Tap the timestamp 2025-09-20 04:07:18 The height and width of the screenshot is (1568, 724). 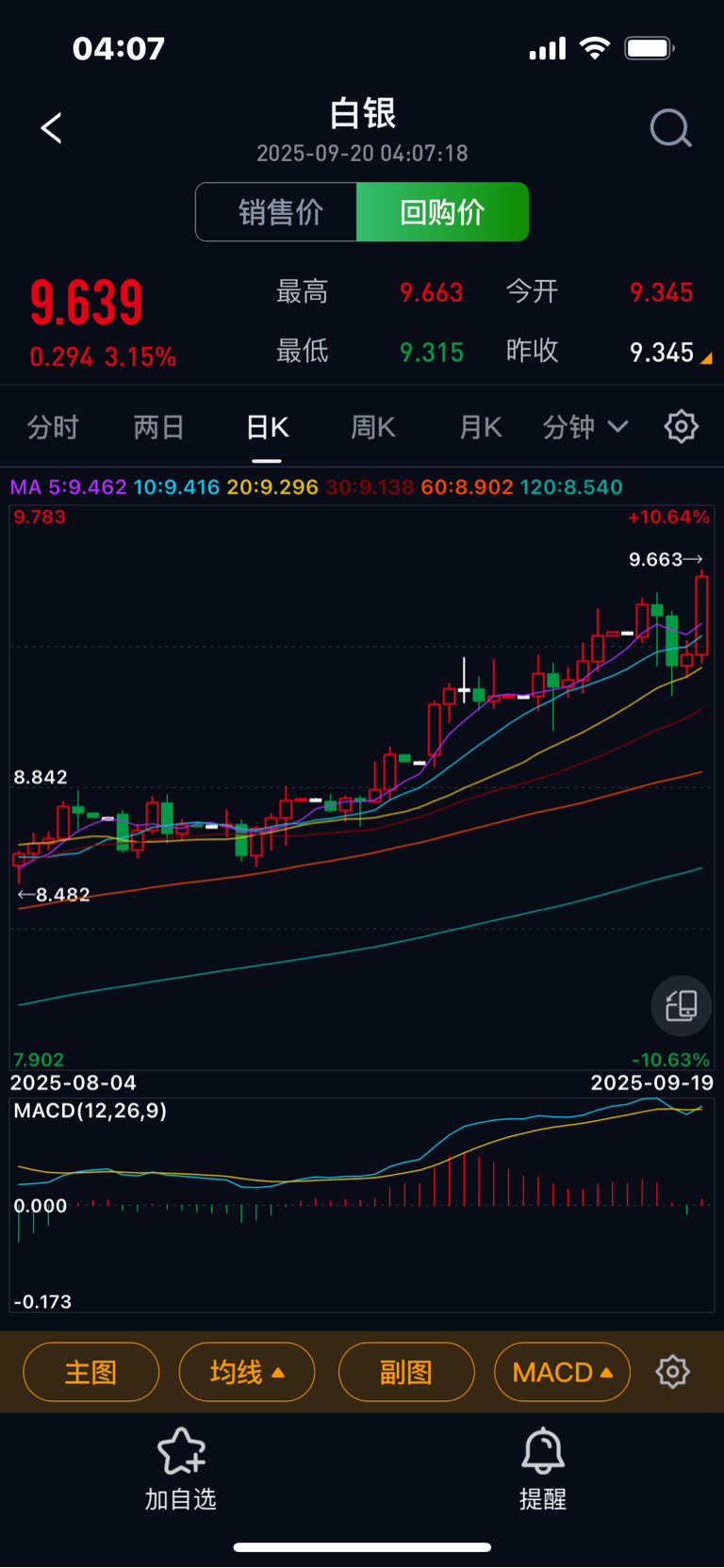(x=362, y=153)
